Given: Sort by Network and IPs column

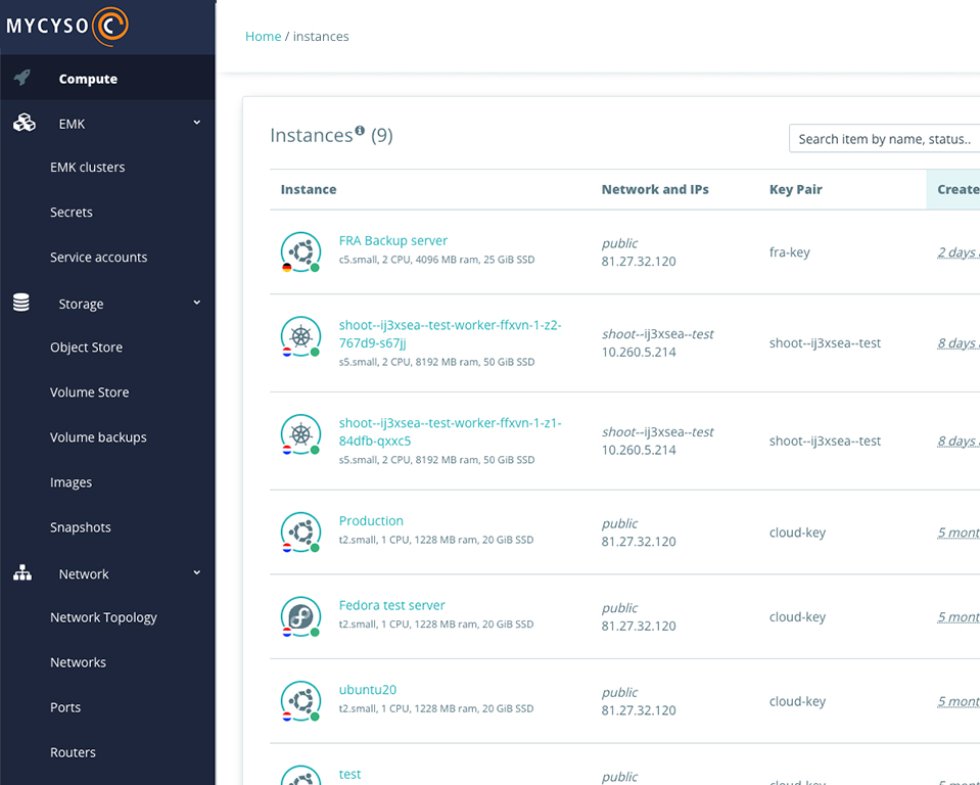Looking at the screenshot, I should pyautogui.click(x=655, y=189).
